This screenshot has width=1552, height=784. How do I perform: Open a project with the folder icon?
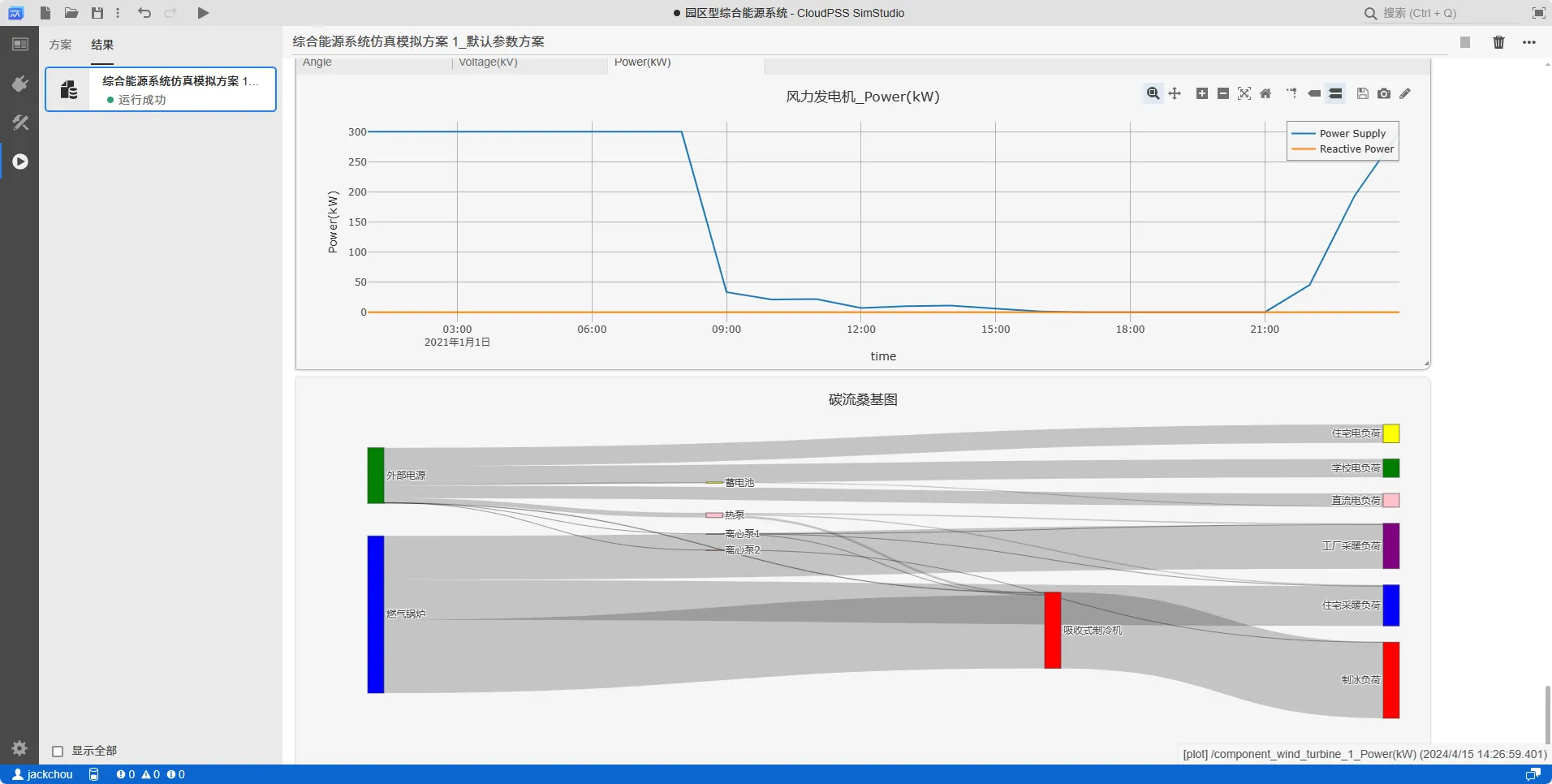pos(71,13)
